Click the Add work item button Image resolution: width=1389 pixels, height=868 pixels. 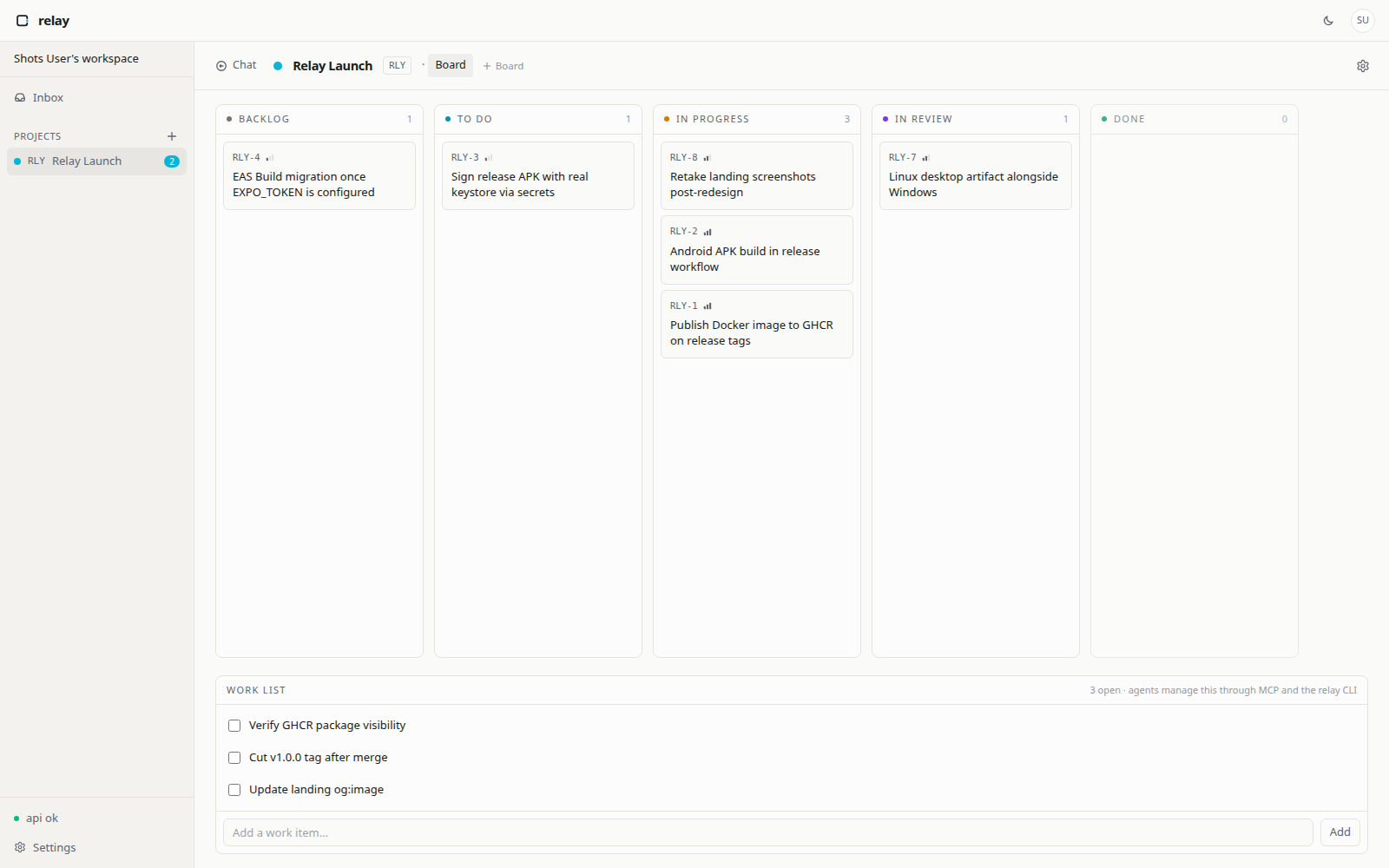coord(1340,832)
